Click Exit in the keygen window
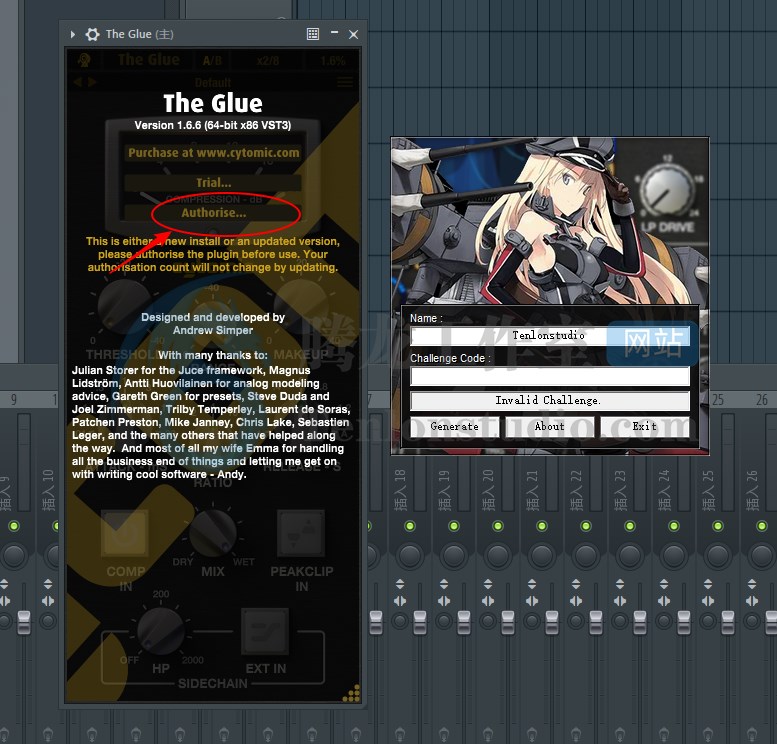The image size is (777, 744). pyautogui.click(x=645, y=426)
